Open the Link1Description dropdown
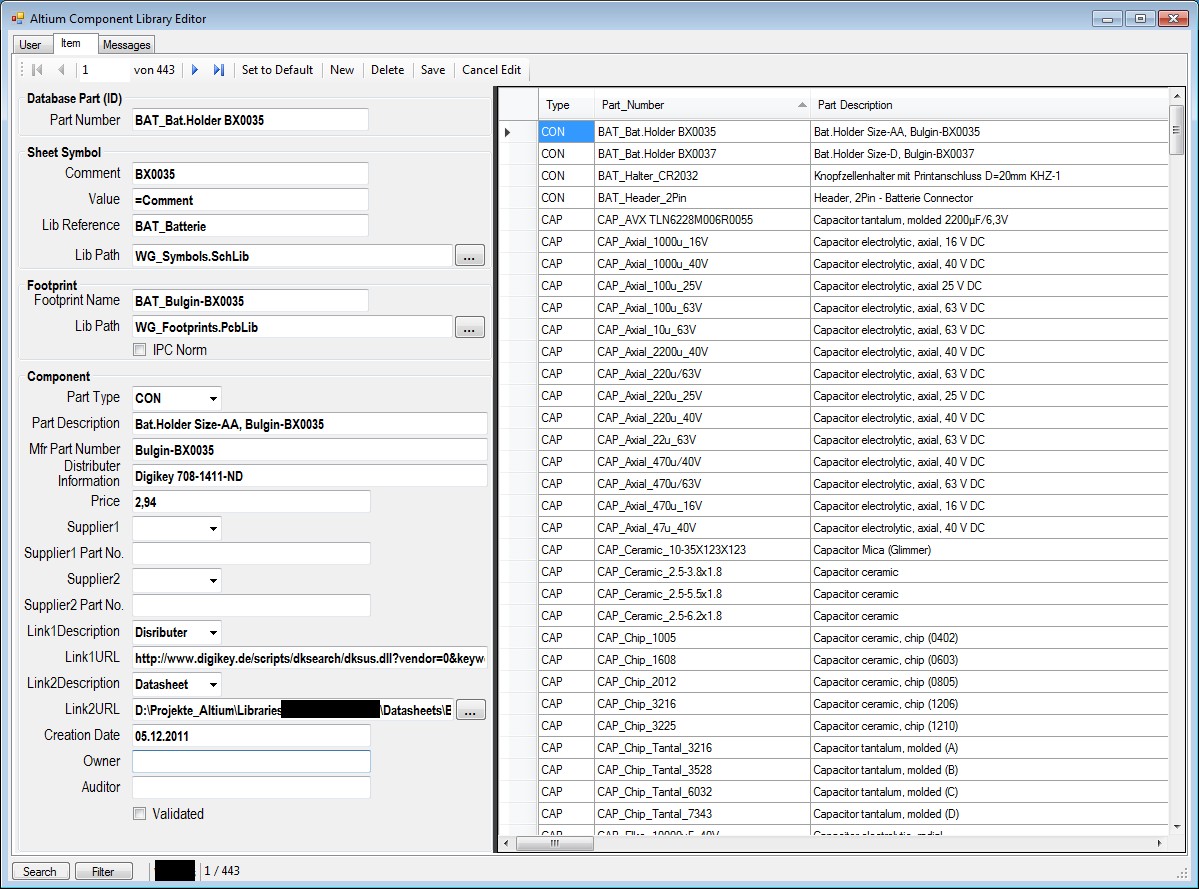 pos(213,632)
